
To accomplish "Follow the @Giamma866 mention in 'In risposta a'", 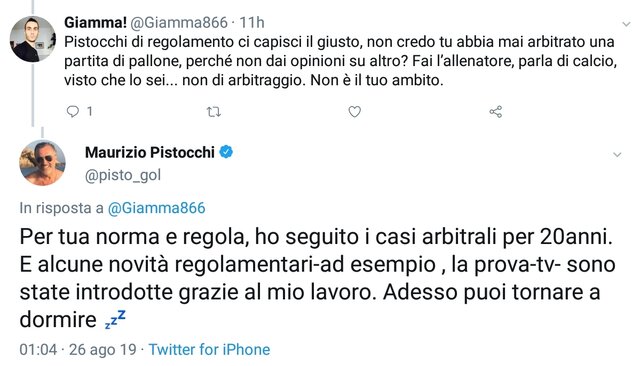I will click(156, 208).
